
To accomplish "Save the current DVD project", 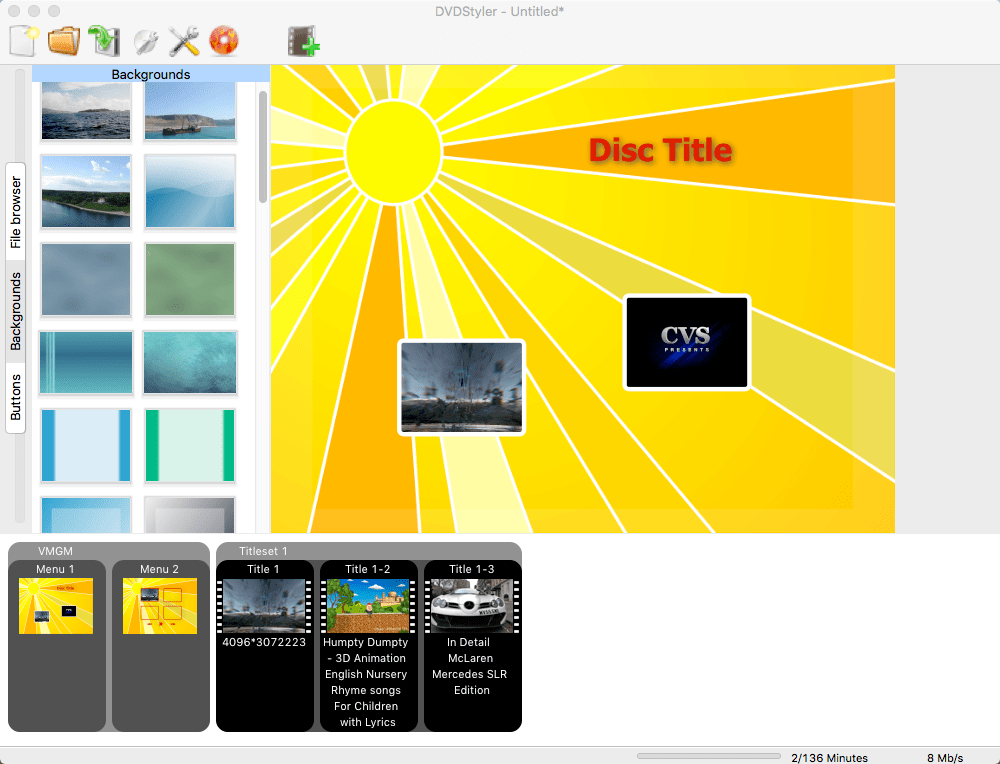I will pos(103,40).
